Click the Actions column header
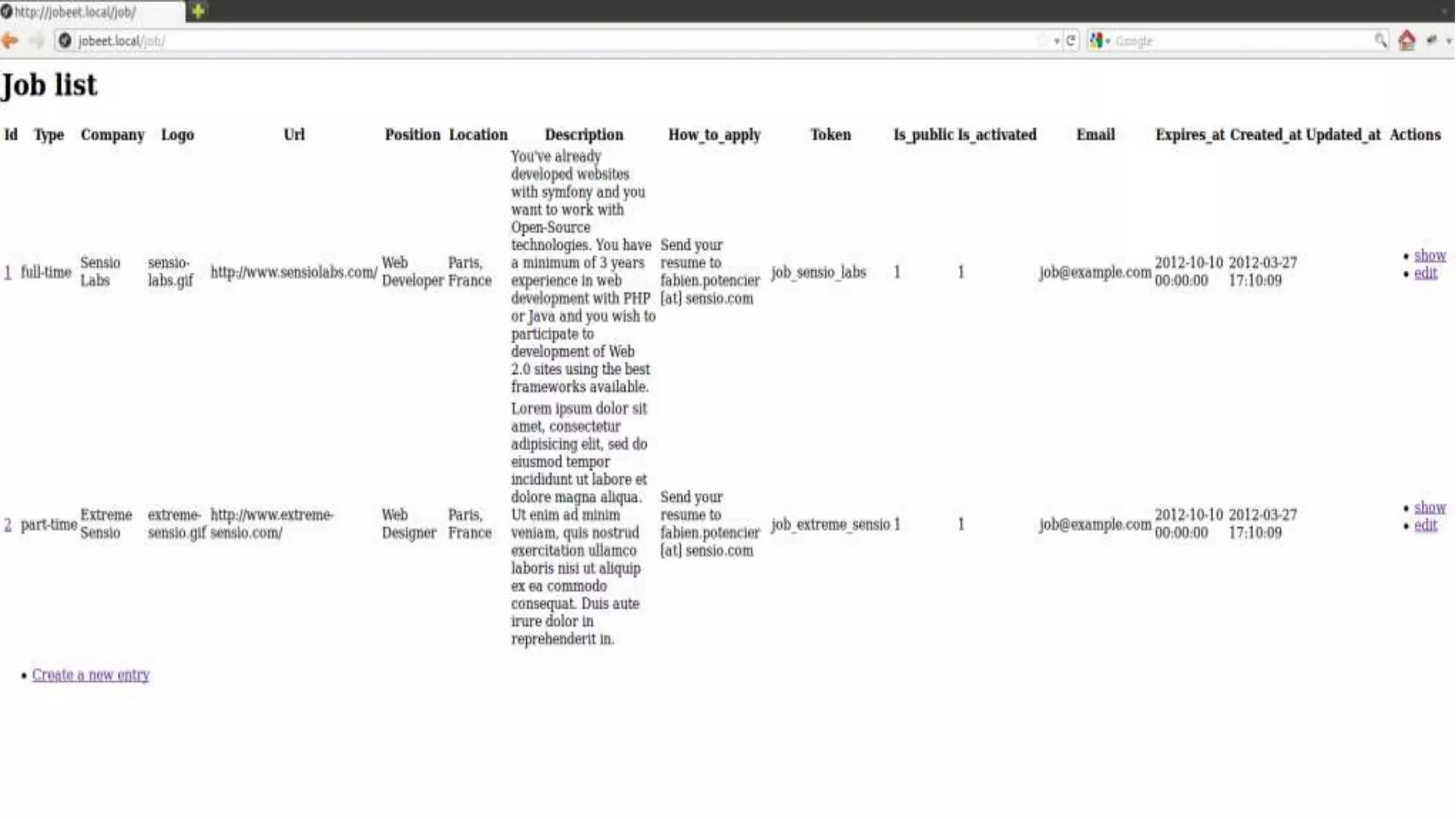The height and width of the screenshot is (819, 1456). tap(1415, 134)
